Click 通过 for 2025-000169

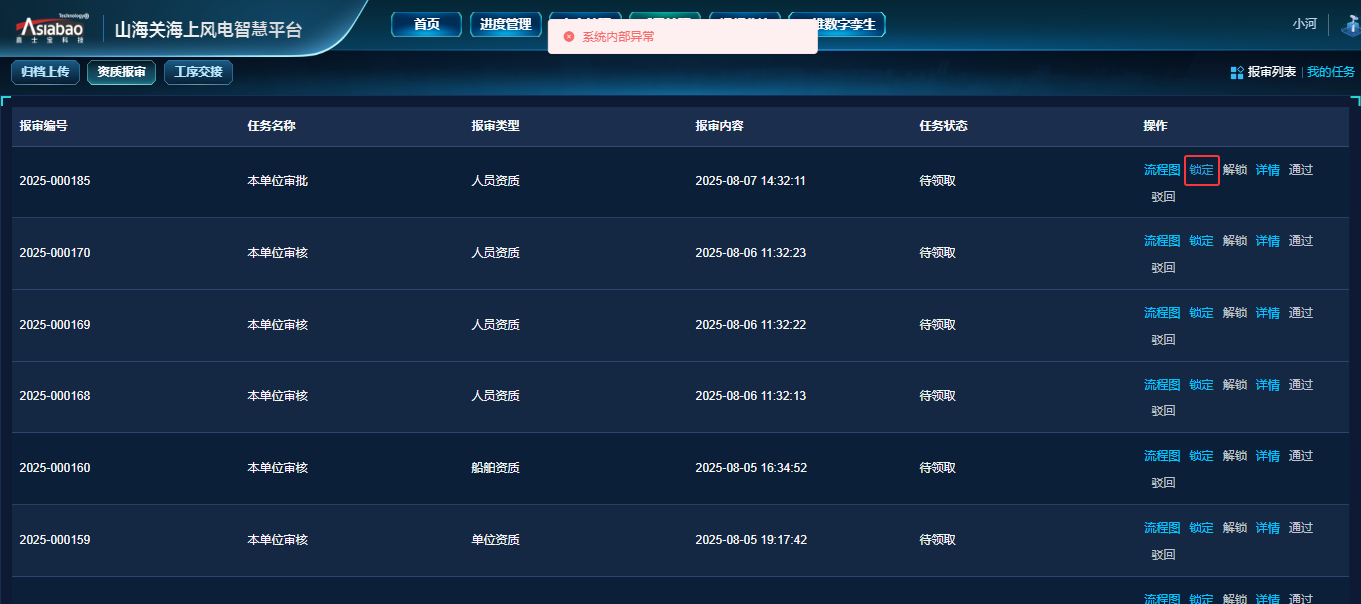coord(1301,313)
